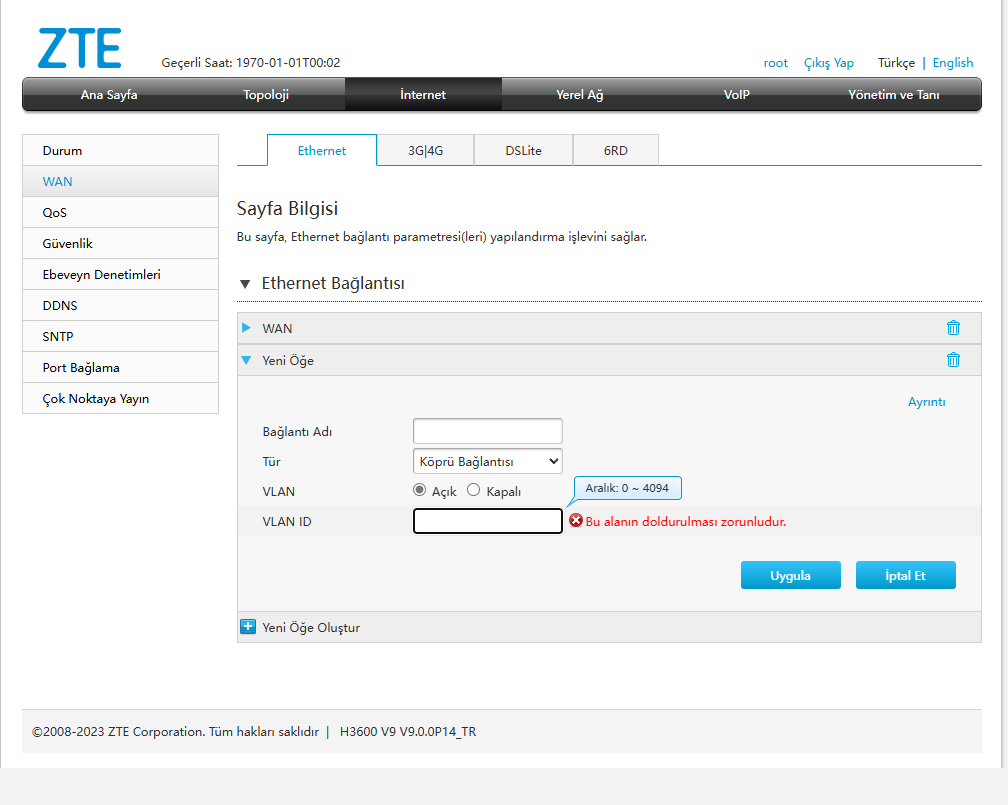Viewport: 1008px width, 805px height.
Task: Open Ebeveyn Denetimleri in the sidebar
Action: click(101, 274)
